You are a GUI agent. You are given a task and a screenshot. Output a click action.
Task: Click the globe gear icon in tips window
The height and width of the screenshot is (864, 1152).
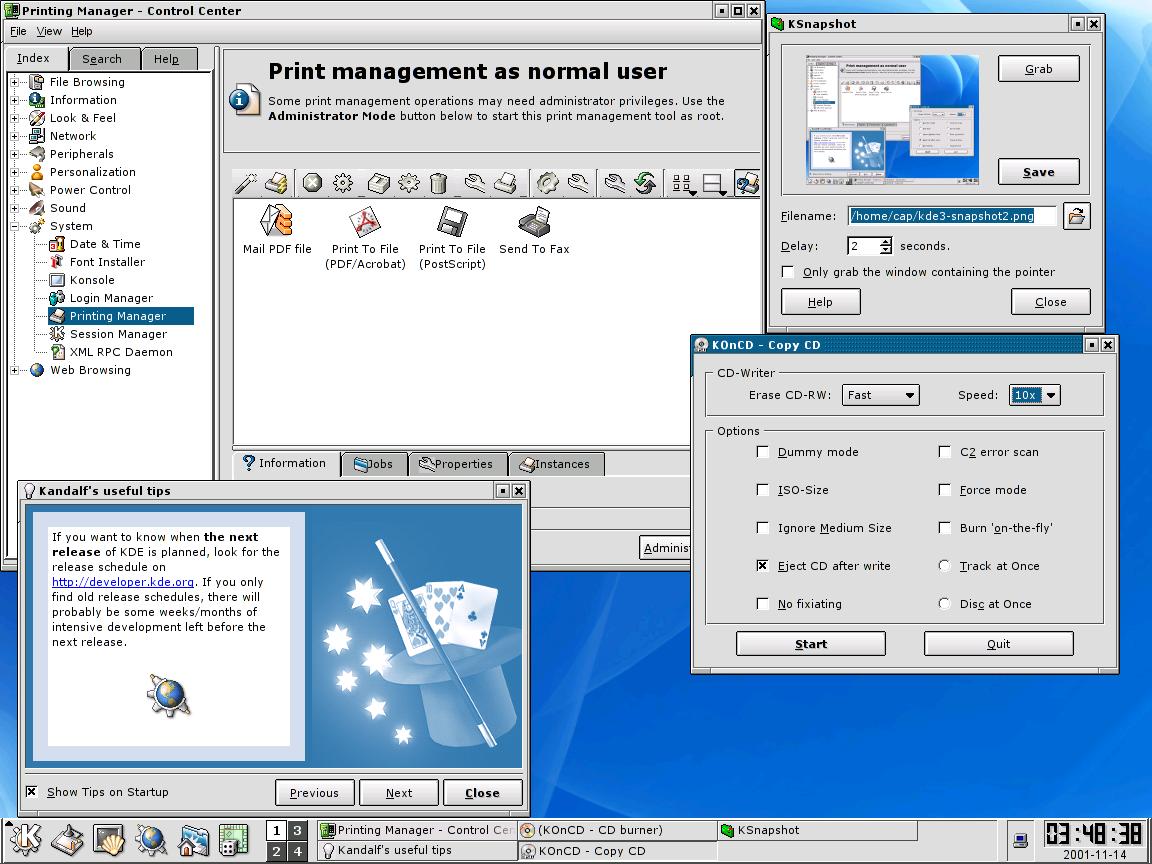pyautogui.click(x=168, y=694)
